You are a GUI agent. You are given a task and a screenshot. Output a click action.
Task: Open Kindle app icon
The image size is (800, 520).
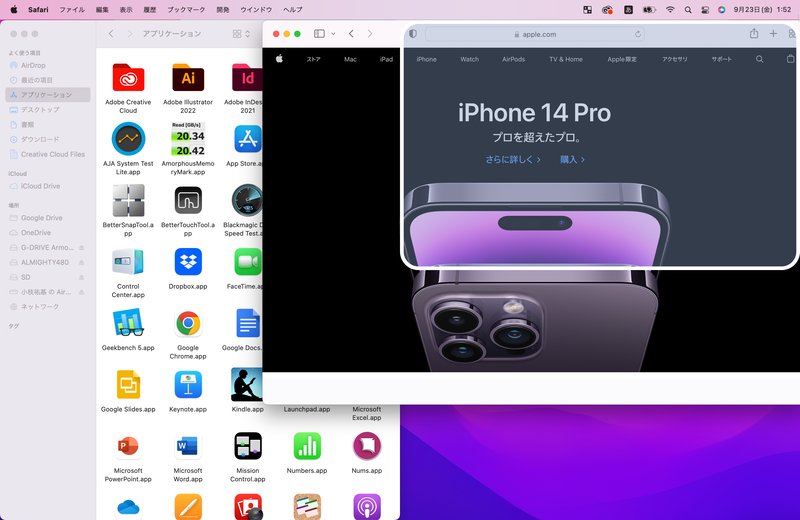[x=247, y=384]
